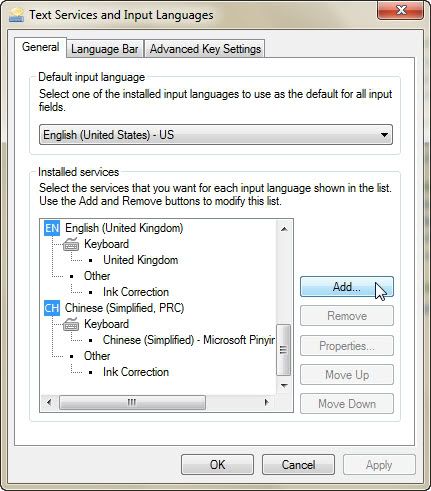
Task: Dismiss the dialog with Cancel
Action: click(x=298, y=465)
